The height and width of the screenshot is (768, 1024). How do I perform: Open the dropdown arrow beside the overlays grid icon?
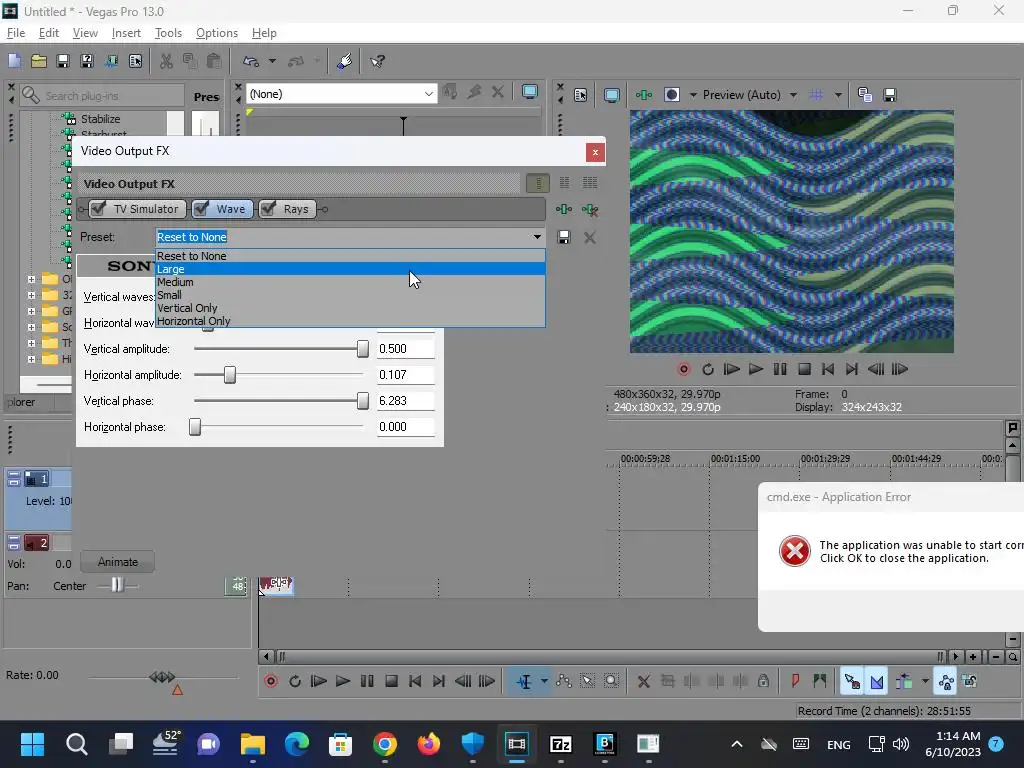pyautogui.click(x=839, y=95)
